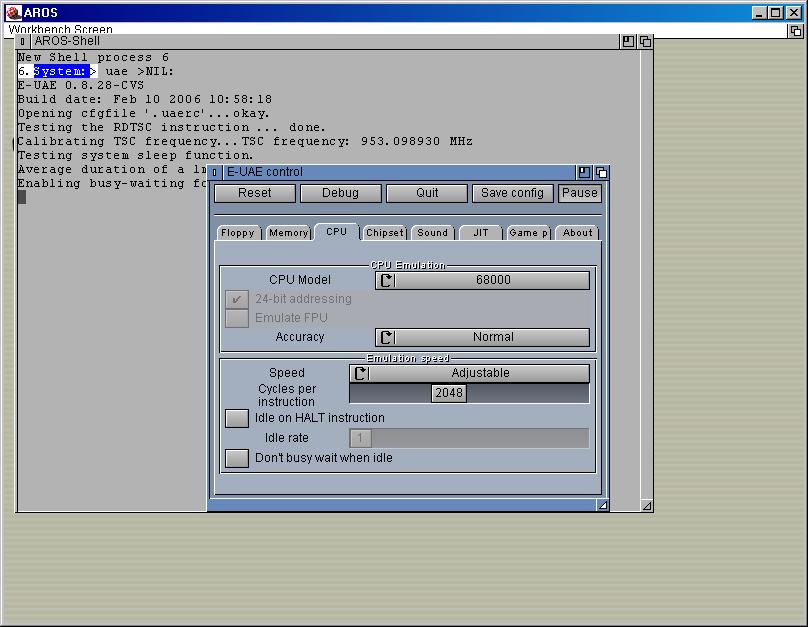Click the 'Average duration of a' shell line
The height and width of the screenshot is (627, 808).
[x=112, y=170]
